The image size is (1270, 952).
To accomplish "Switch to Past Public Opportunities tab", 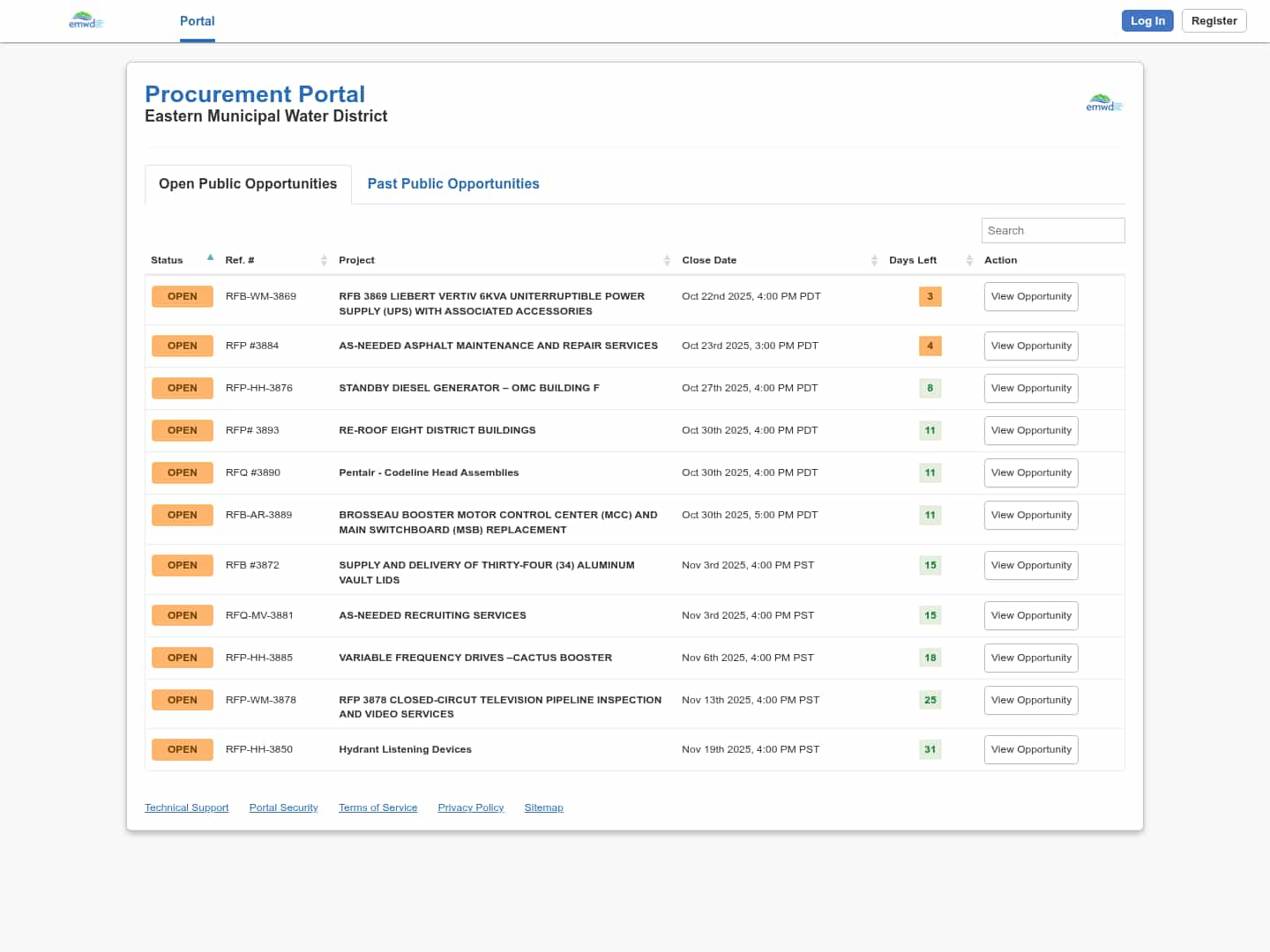I will coord(453,184).
